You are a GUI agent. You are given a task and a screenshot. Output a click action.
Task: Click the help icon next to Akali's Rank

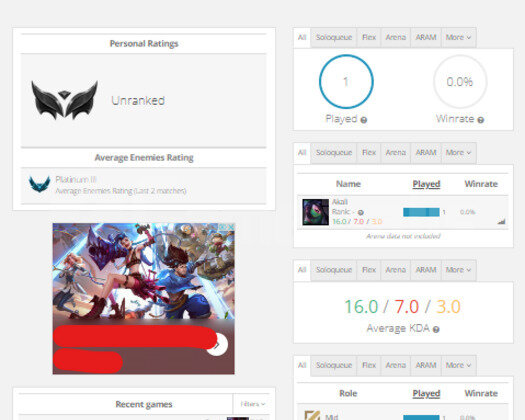coord(361,212)
